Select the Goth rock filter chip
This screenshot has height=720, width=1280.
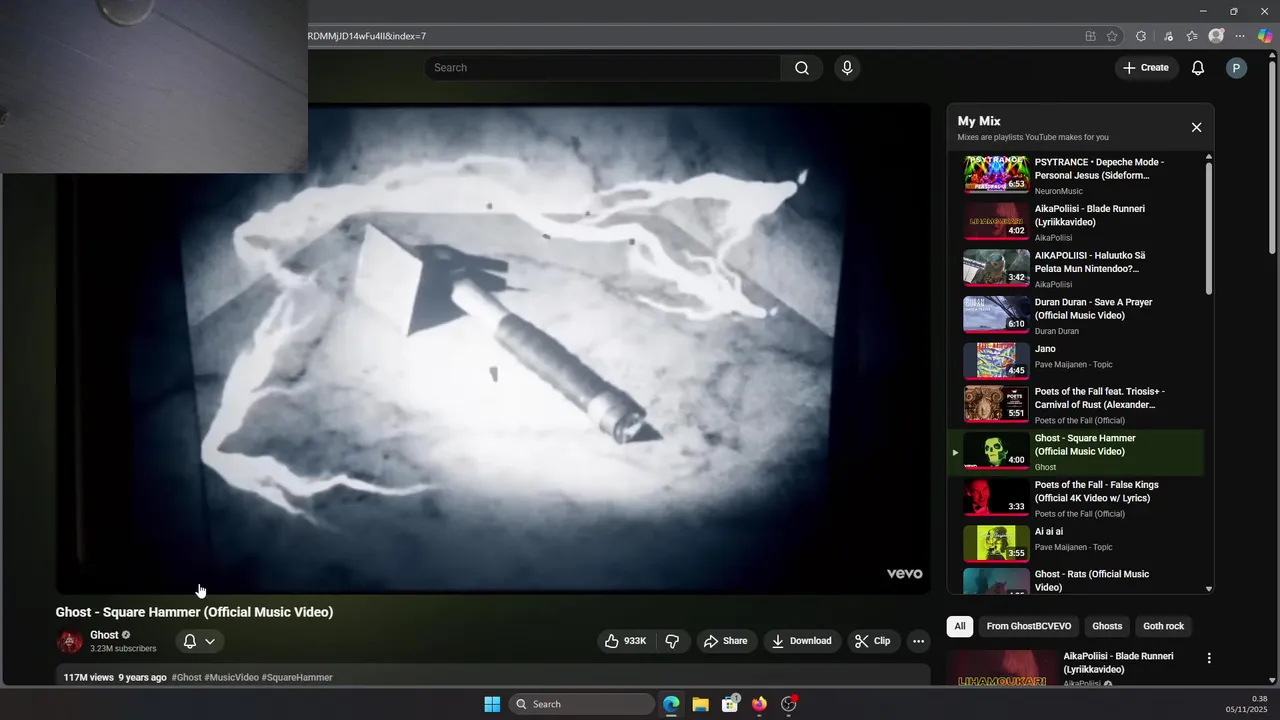[x=1163, y=626]
